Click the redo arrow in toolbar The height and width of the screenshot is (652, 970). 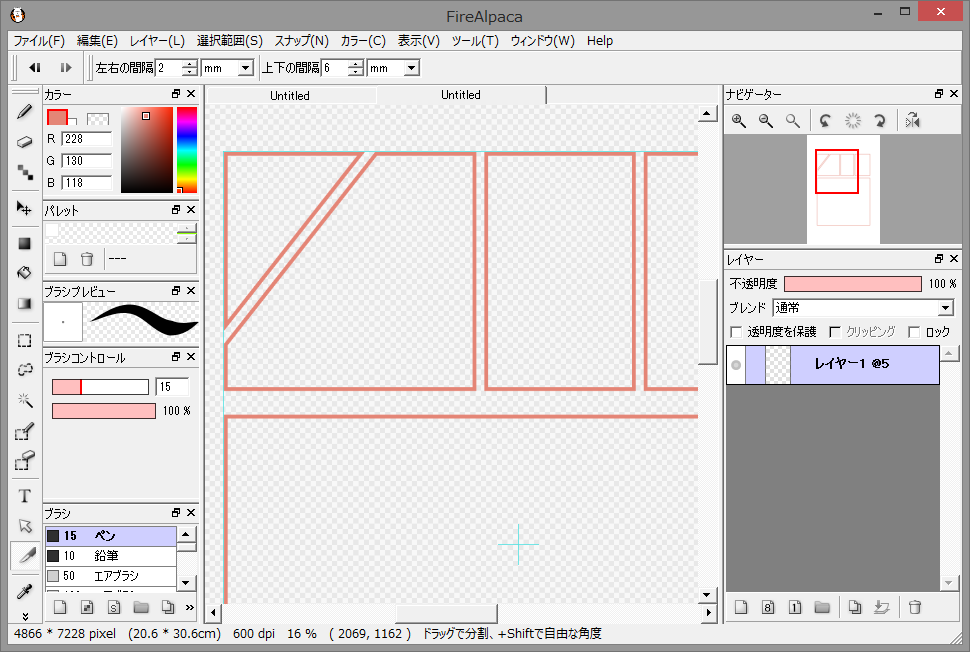click(x=66, y=67)
